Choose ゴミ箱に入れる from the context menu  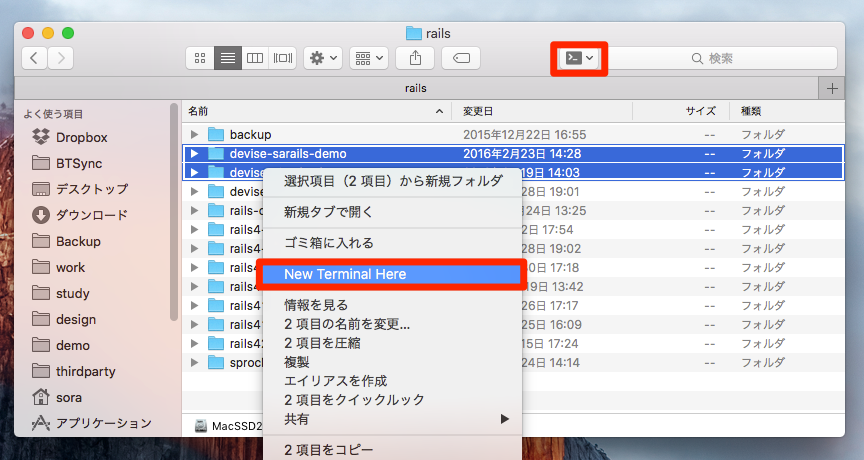[328, 243]
